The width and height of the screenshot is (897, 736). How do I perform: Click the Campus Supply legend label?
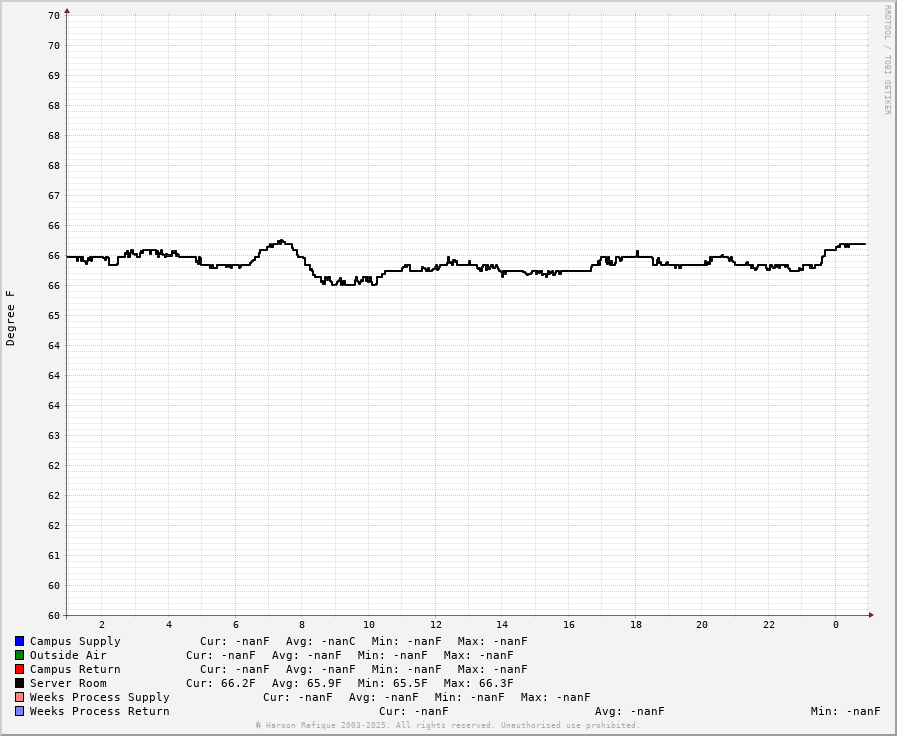pyautogui.click(x=75, y=641)
